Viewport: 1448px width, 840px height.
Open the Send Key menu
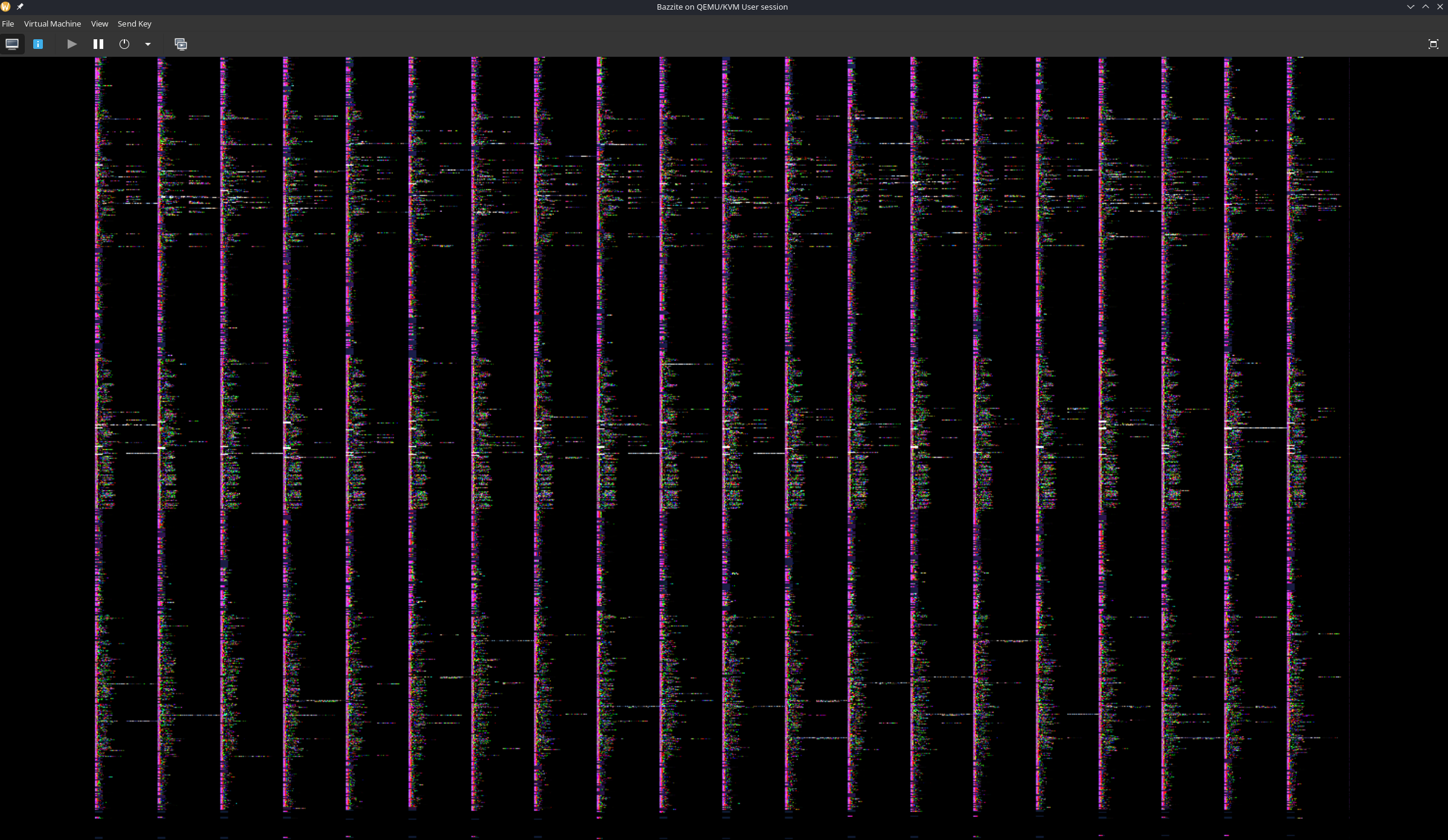(x=134, y=24)
